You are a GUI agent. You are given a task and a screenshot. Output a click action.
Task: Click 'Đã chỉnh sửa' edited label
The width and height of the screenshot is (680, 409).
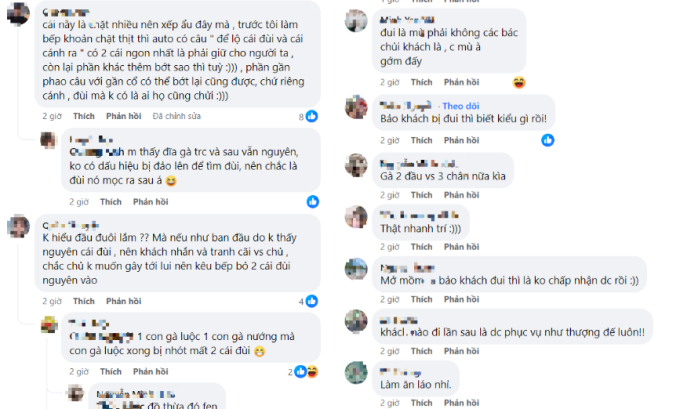pyautogui.click(x=177, y=116)
